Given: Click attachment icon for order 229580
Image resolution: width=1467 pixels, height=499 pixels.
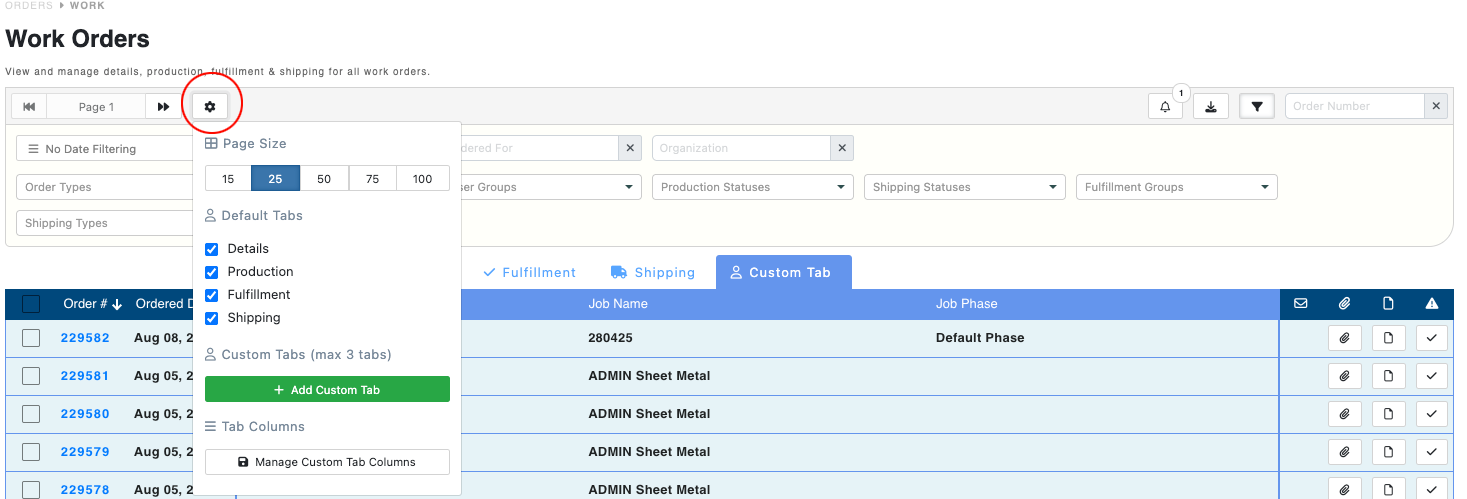Looking at the screenshot, I should [1345, 414].
